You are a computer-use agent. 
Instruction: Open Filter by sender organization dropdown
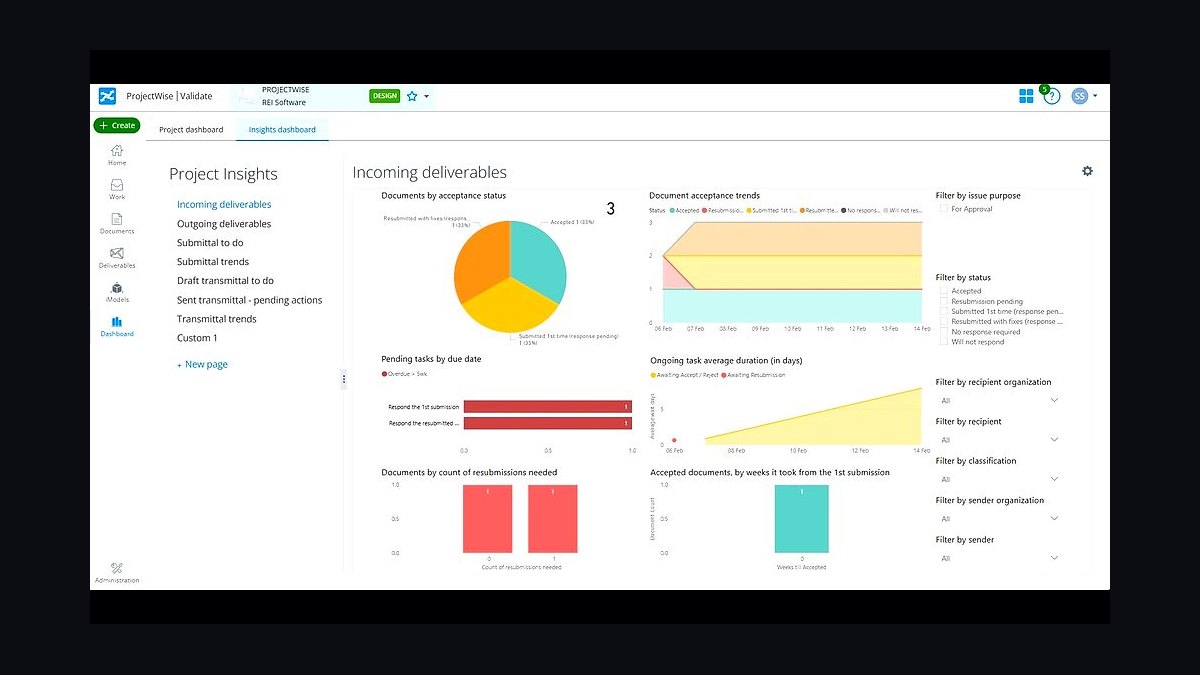pos(999,518)
